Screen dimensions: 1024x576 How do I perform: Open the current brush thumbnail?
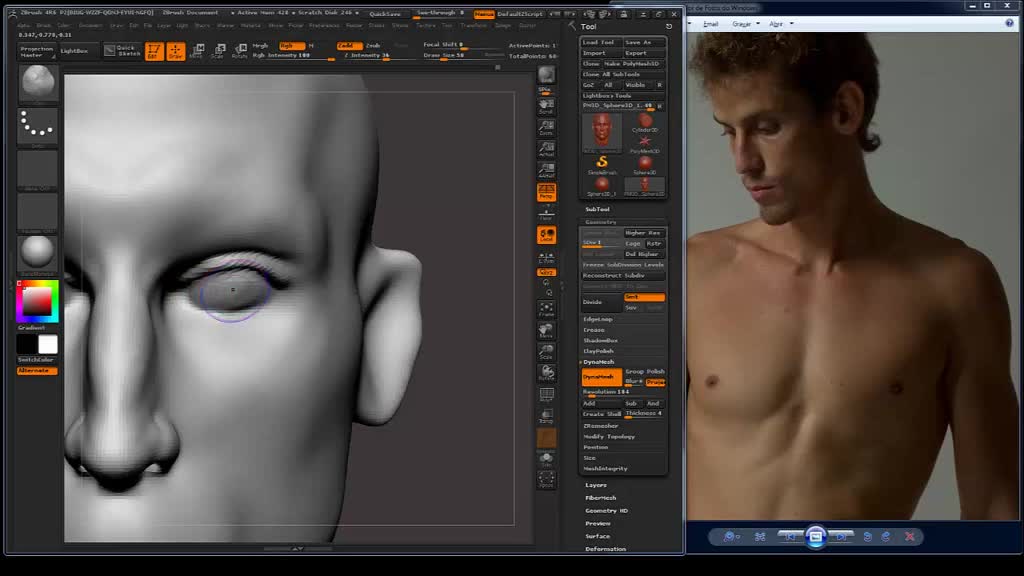pyautogui.click(x=37, y=84)
